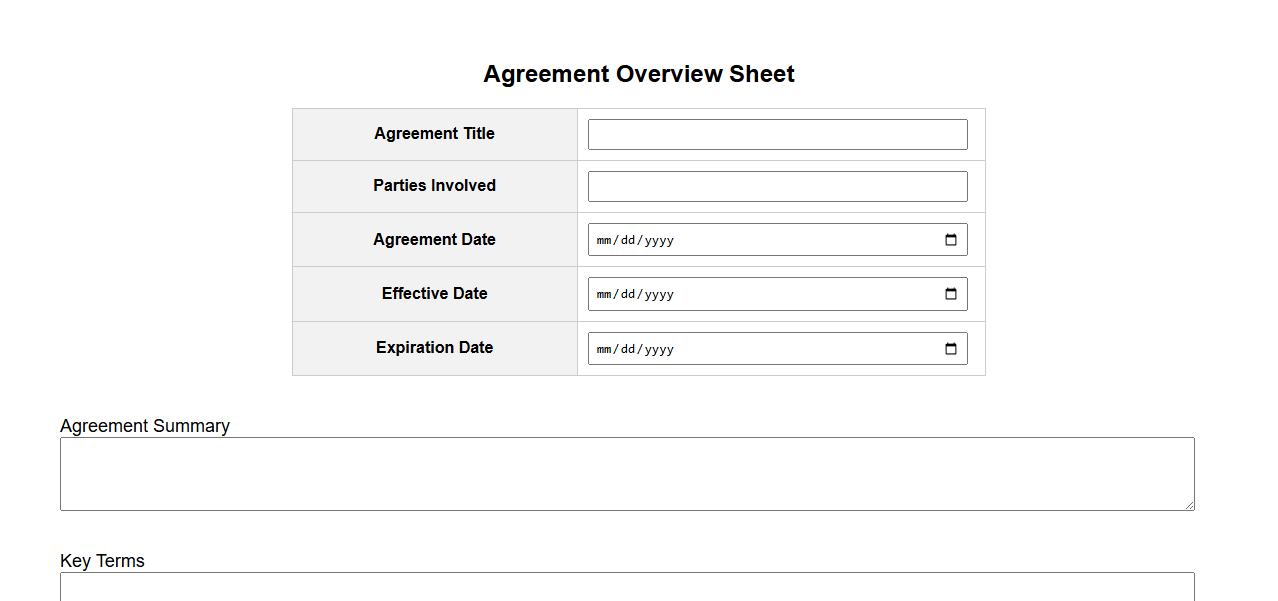1278x601 pixels.
Task: Grab the Agreement Summary resize handle
Action: (x=1189, y=505)
